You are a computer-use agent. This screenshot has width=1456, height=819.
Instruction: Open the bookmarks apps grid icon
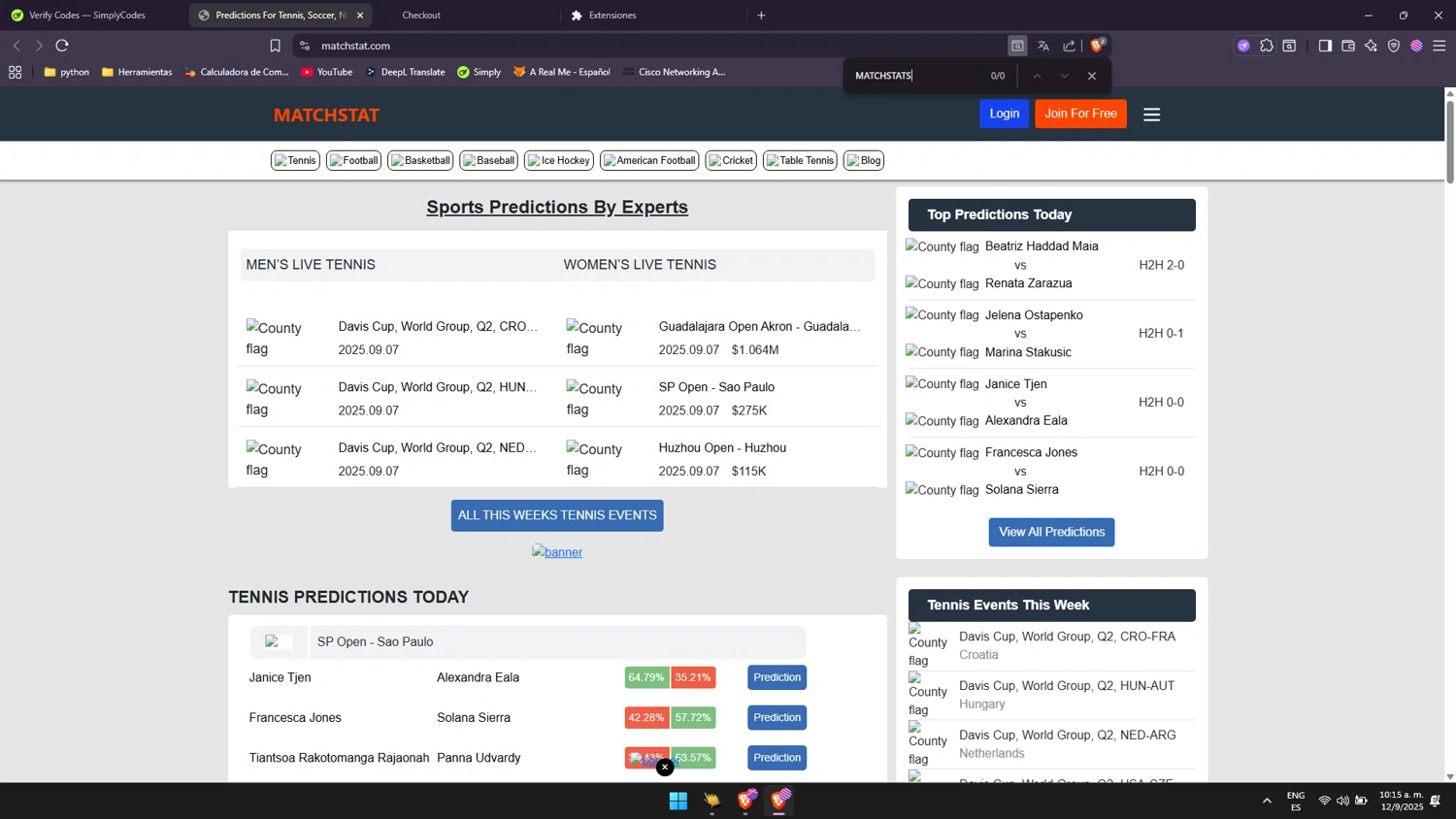16,72
